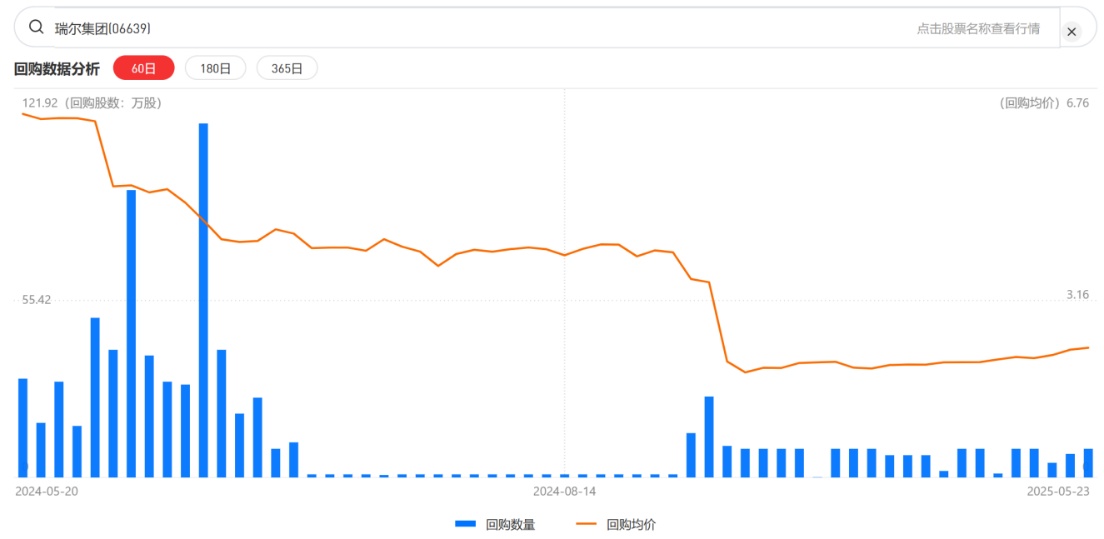Click the 点击股票名称查看行情 hint text

(x=977, y=29)
